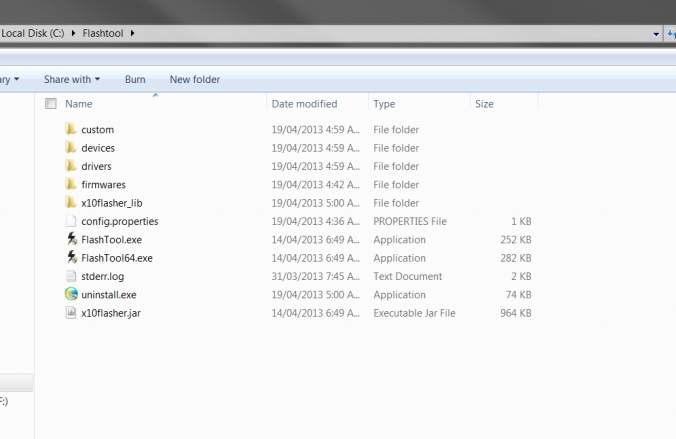Select the uninstall.exe file name
Screen dimensions: 676x439
coord(109,295)
